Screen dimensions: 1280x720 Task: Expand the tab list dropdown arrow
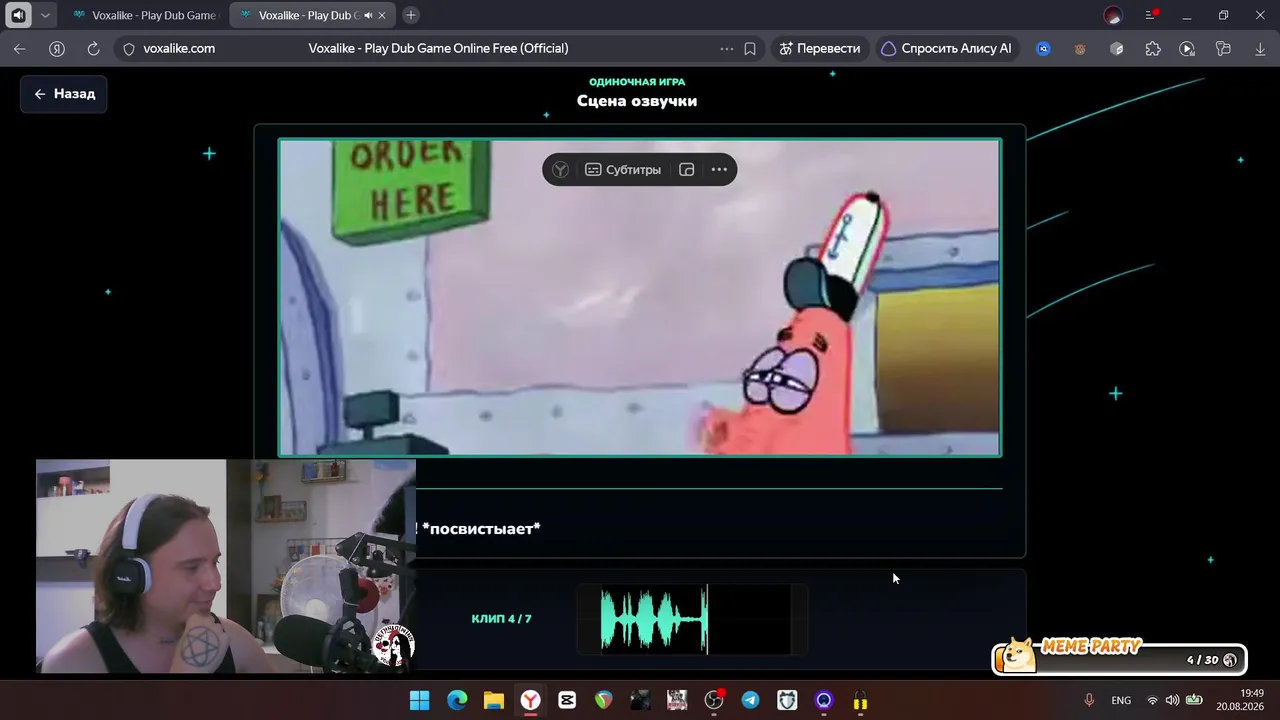(x=45, y=16)
